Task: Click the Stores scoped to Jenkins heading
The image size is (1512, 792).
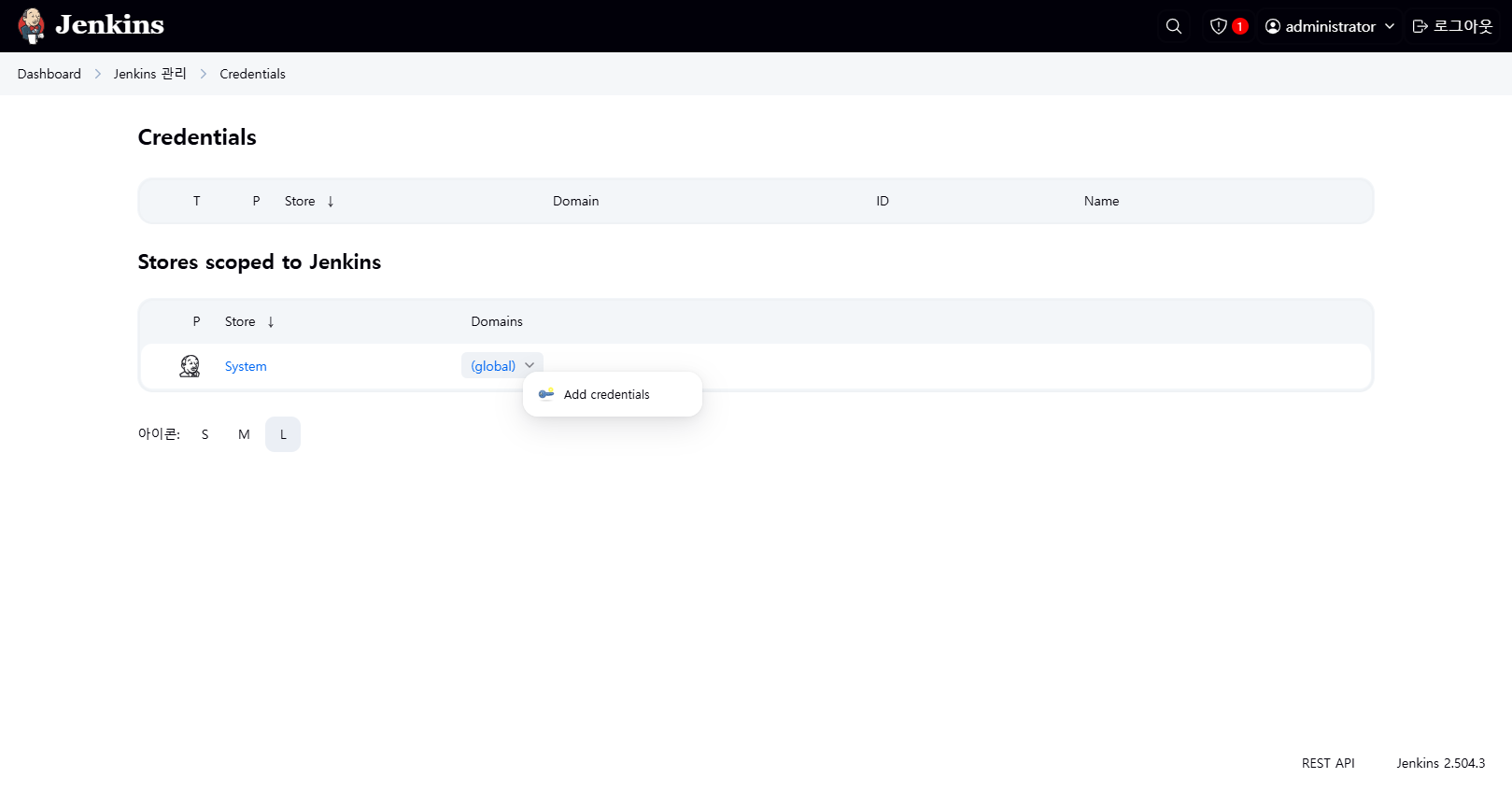Action: click(x=260, y=262)
